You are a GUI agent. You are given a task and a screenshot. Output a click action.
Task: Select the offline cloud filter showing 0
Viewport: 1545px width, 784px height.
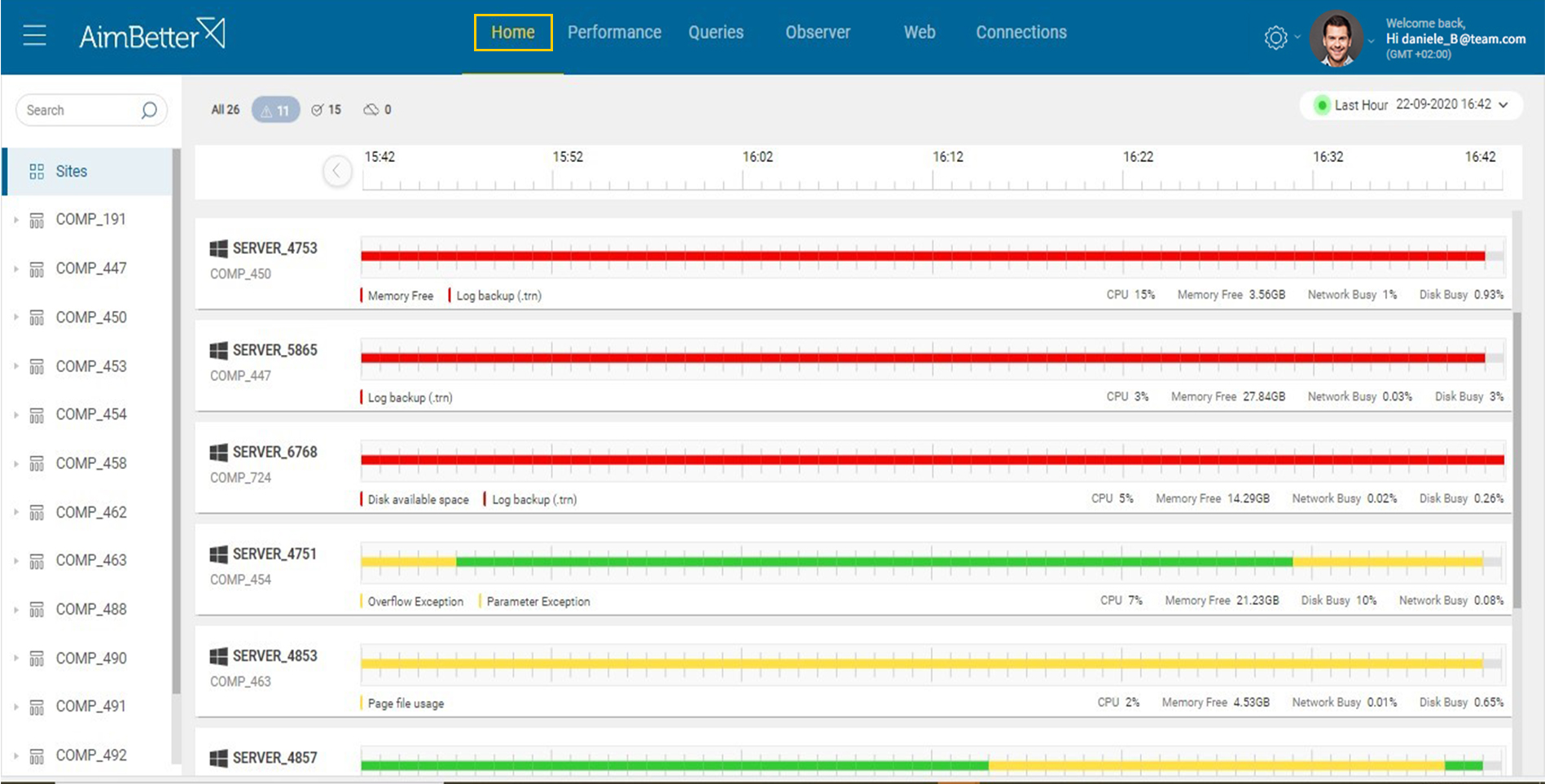pos(376,109)
